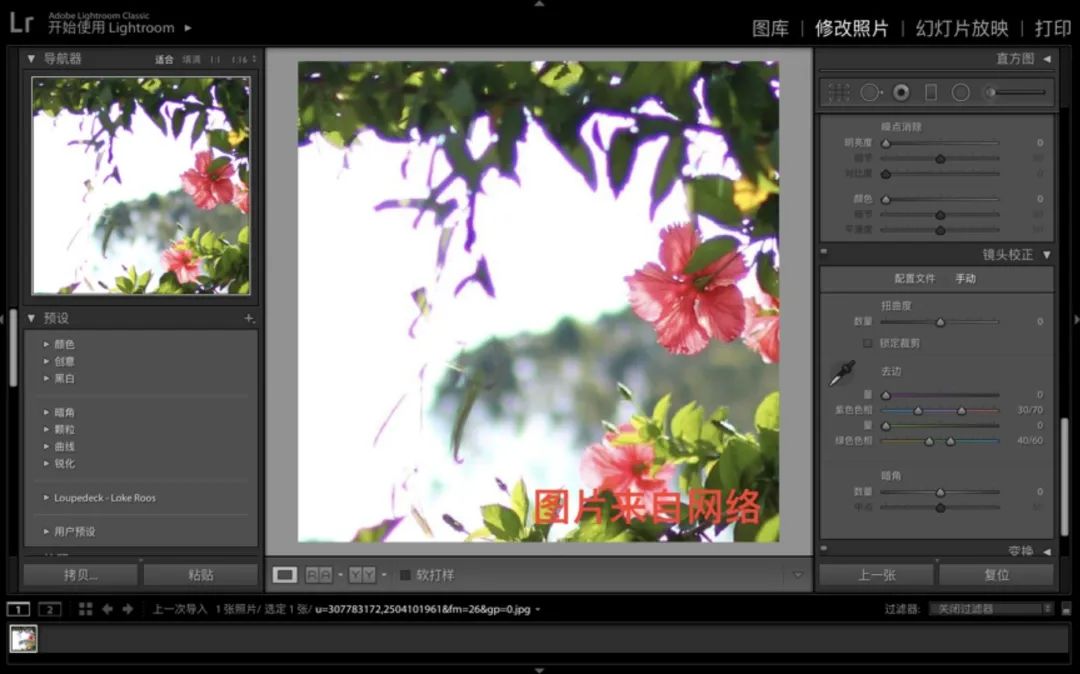Viewport: 1080px width, 674px height.
Task: Activate the red eye correction tool
Action: click(901, 92)
